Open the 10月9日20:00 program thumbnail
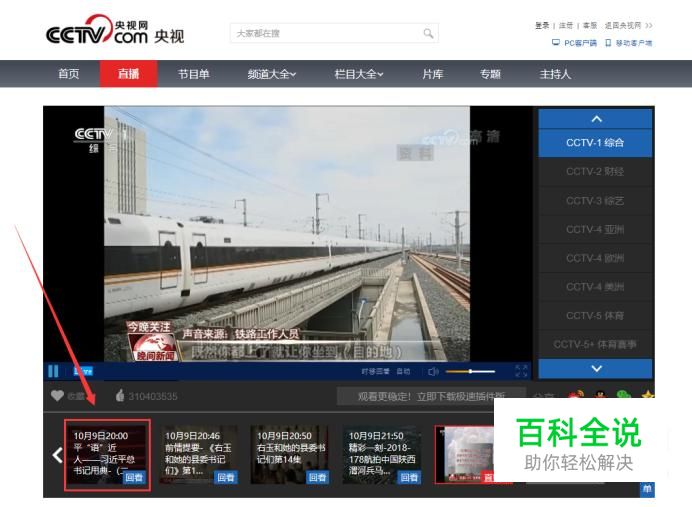Image resolution: width=692 pixels, height=507 pixels. tap(107, 455)
